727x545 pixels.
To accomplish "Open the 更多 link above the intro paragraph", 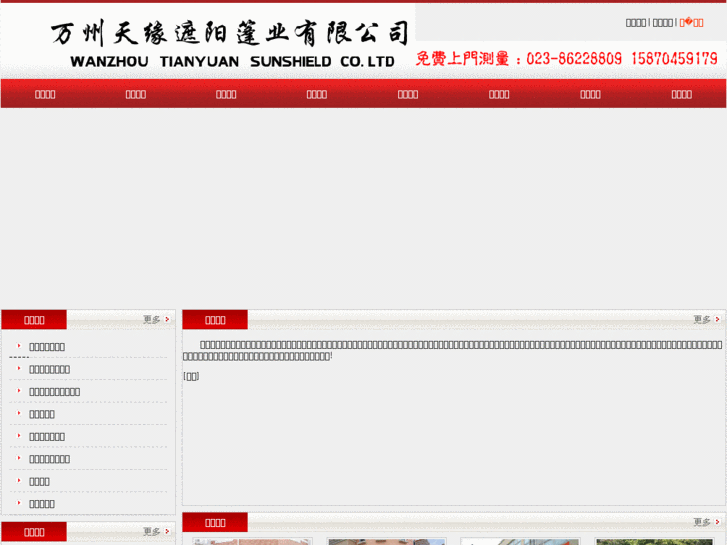I will [707, 319].
